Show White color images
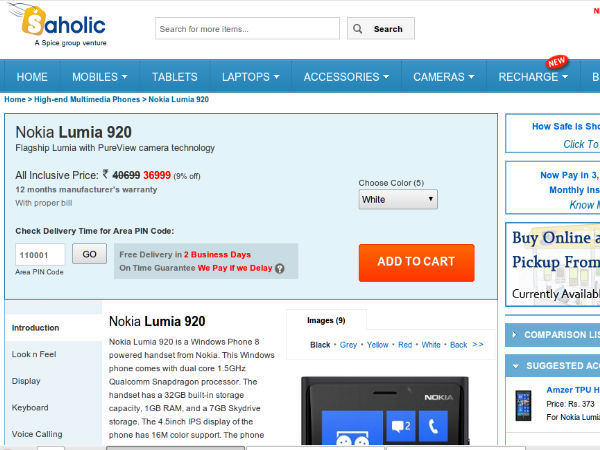The height and width of the screenshot is (450, 600). point(431,345)
